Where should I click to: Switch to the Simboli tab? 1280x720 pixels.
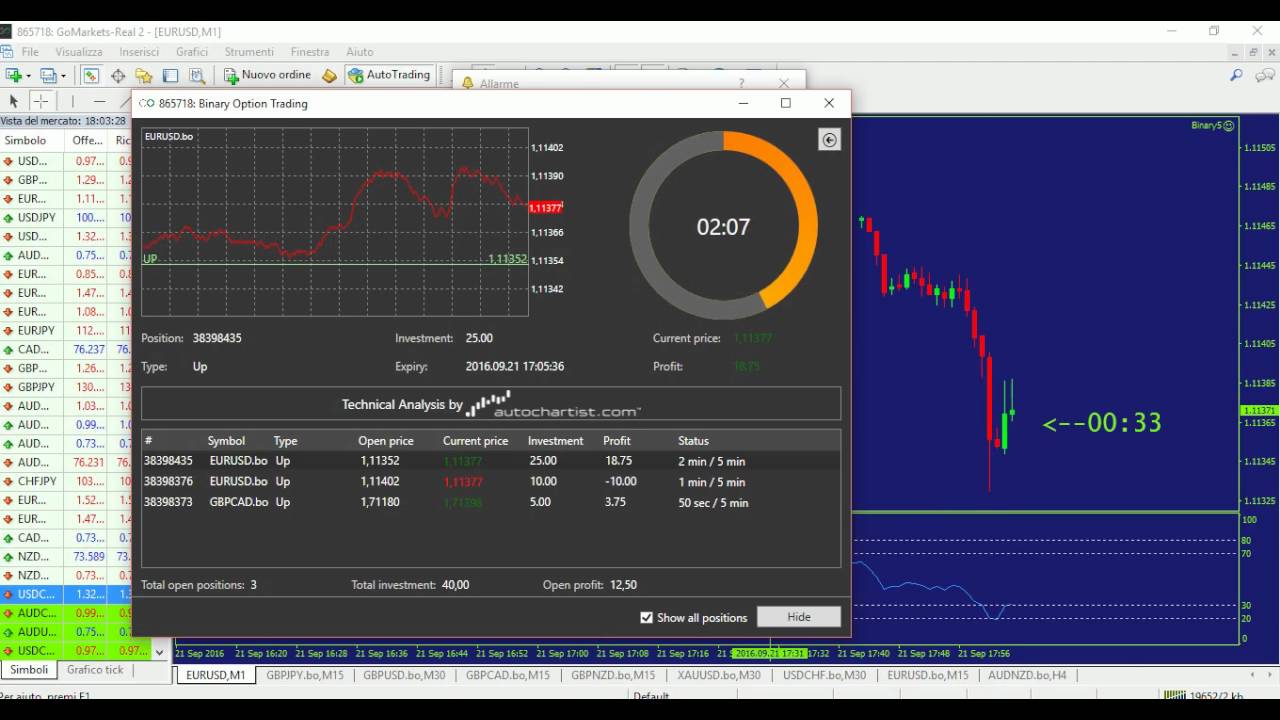pos(29,670)
